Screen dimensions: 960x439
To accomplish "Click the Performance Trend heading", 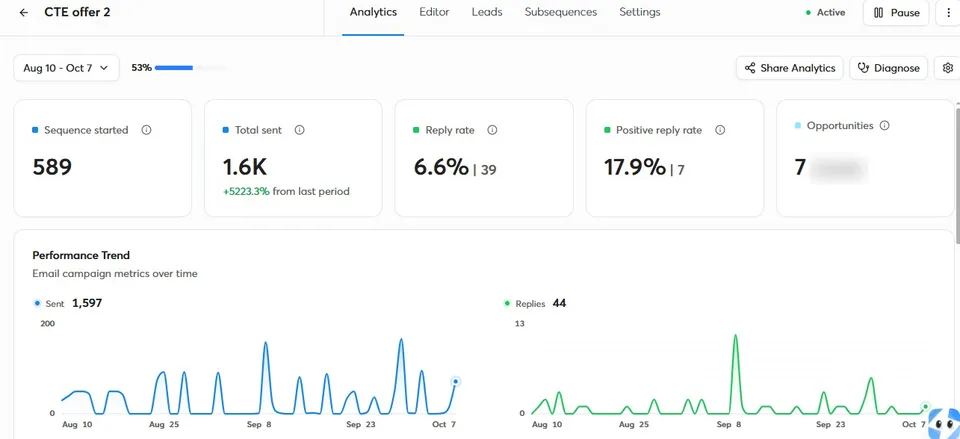I will pos(81,255).
